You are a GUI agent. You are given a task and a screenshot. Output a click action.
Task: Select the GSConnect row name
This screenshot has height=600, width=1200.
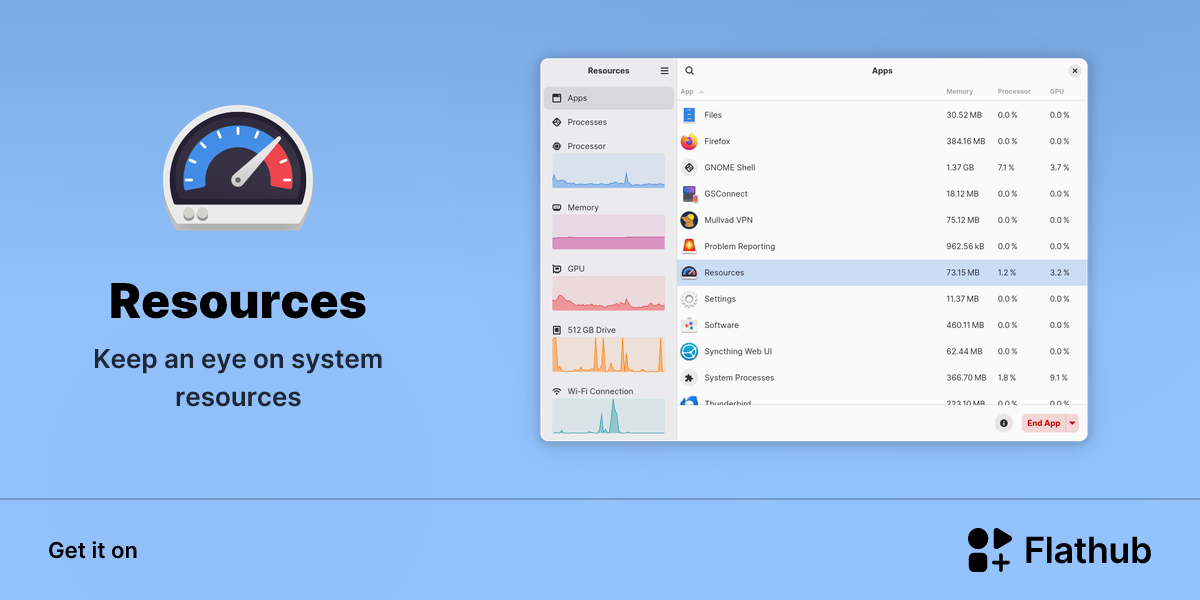726,194
